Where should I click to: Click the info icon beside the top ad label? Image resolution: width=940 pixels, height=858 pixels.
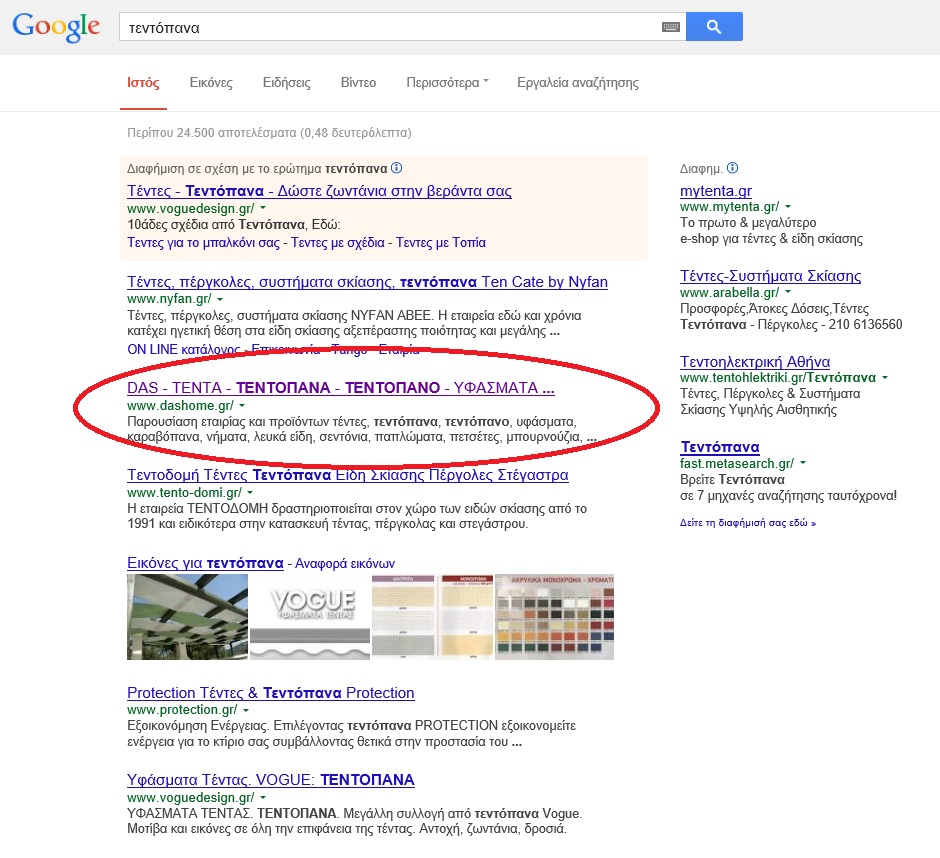coord(396,168)
